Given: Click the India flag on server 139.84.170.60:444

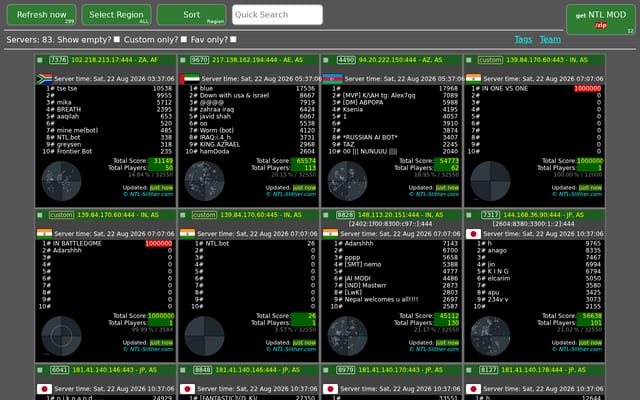Looking at the screenshot, I should point(44,234).
